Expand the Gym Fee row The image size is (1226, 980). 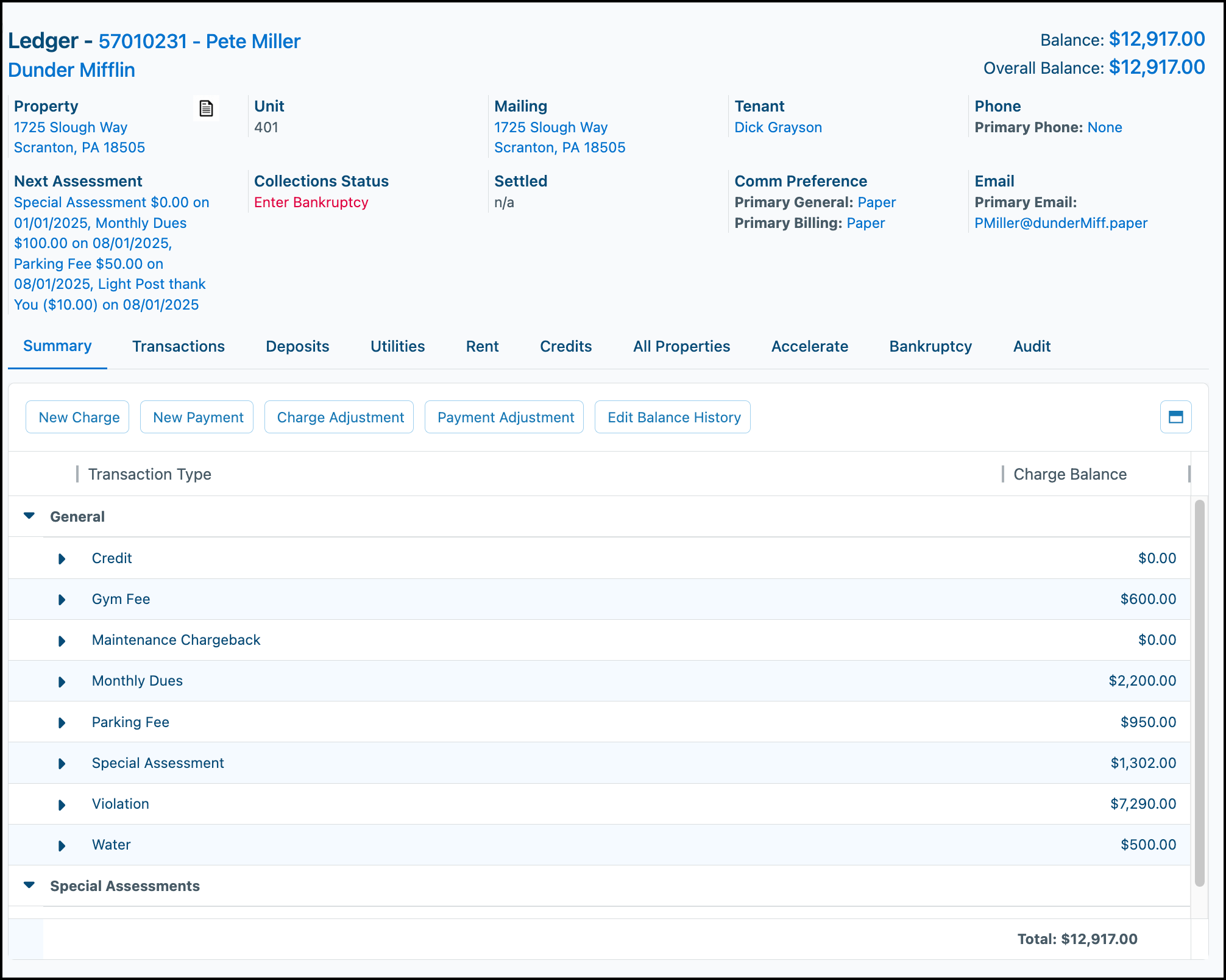62,599
